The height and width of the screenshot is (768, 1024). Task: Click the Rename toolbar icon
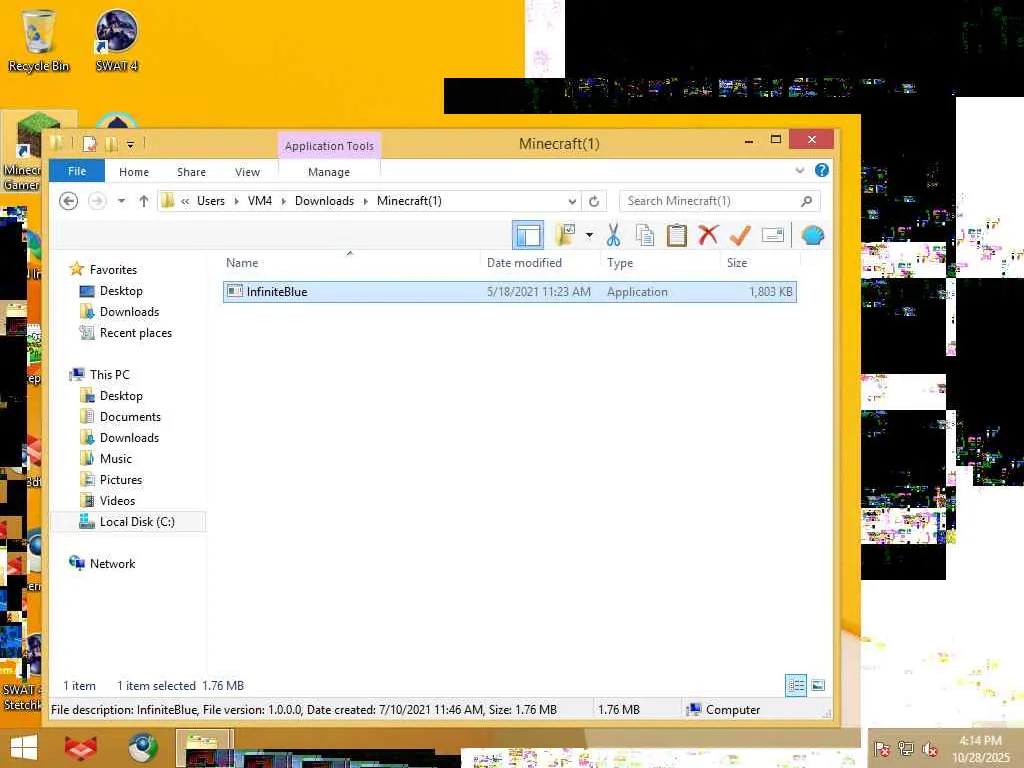coord(773,235)
